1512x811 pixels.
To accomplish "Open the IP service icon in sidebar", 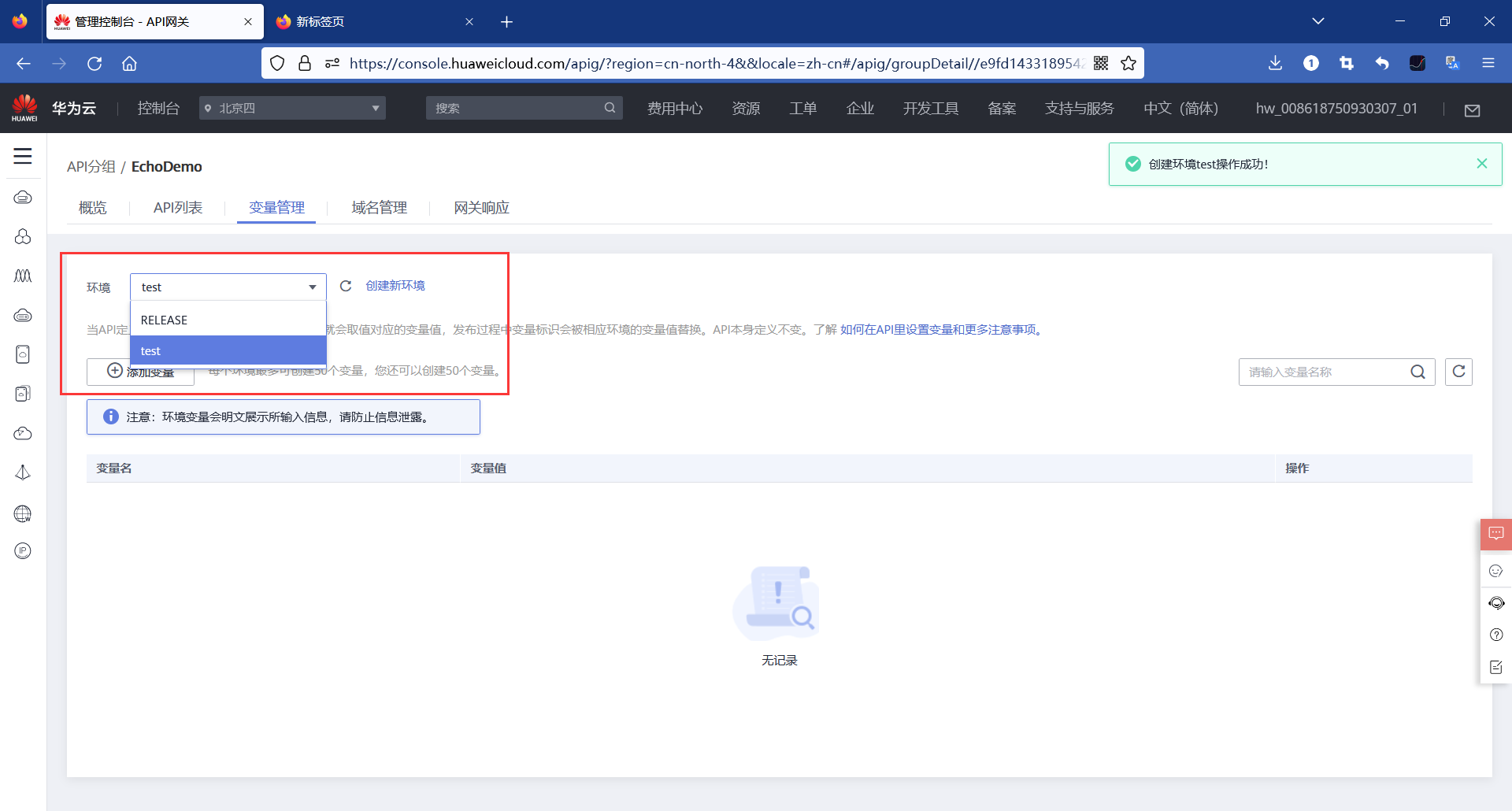I will pyautogui.click(x=23, y=550).
